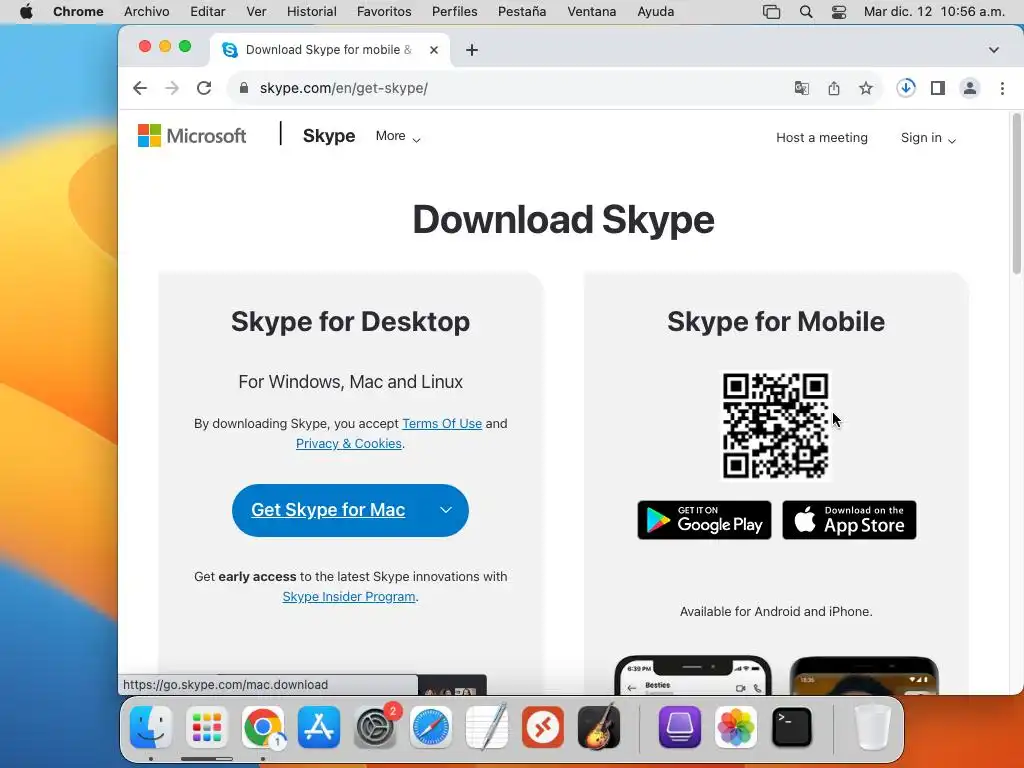Viewport: 1024px width, 768px height.
Task: Open a new browser tab
Action: point(472,50)
